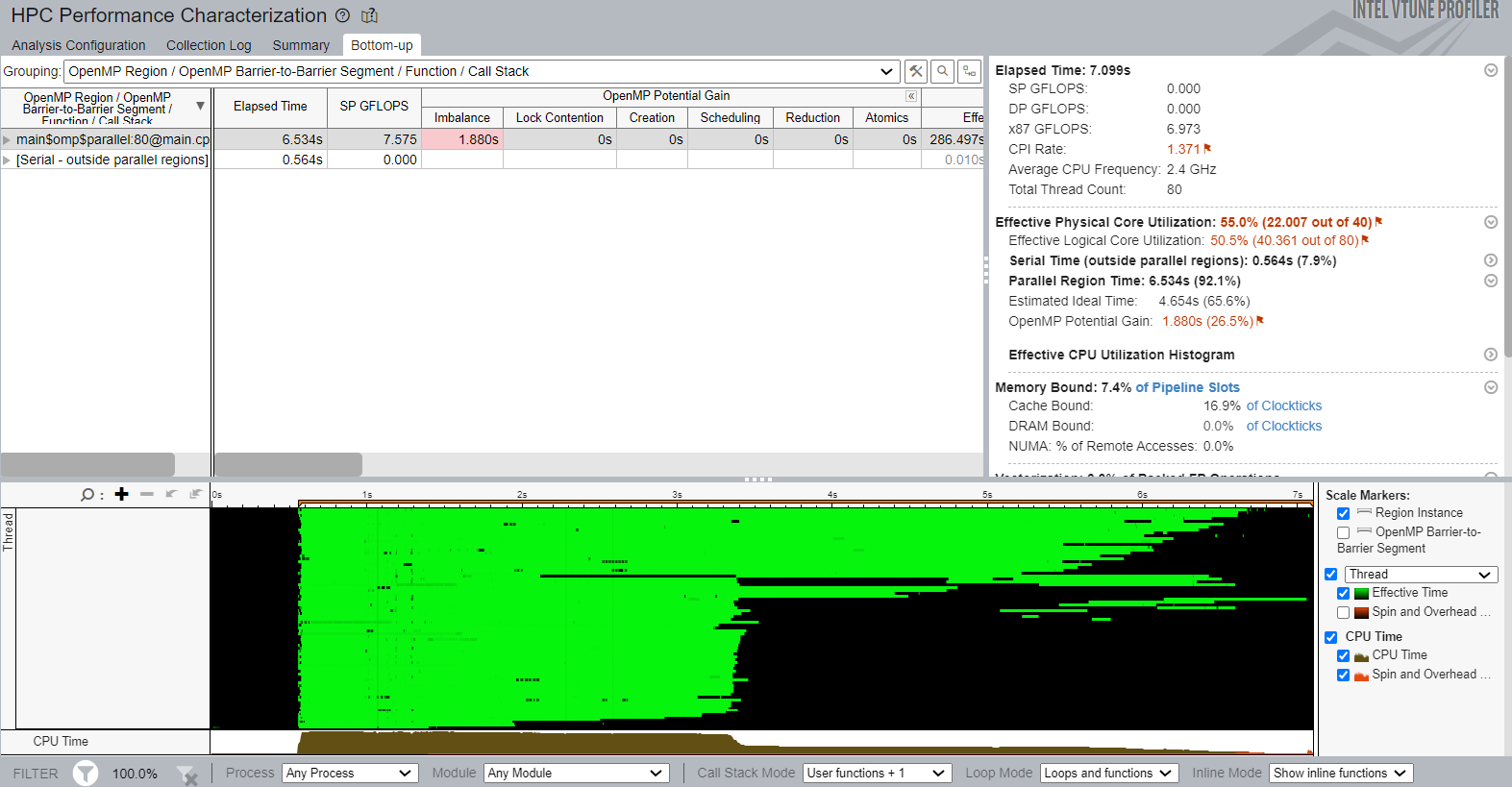
Task: Click the undo previous zoom arrow icon
Action: tap(171, 494)
